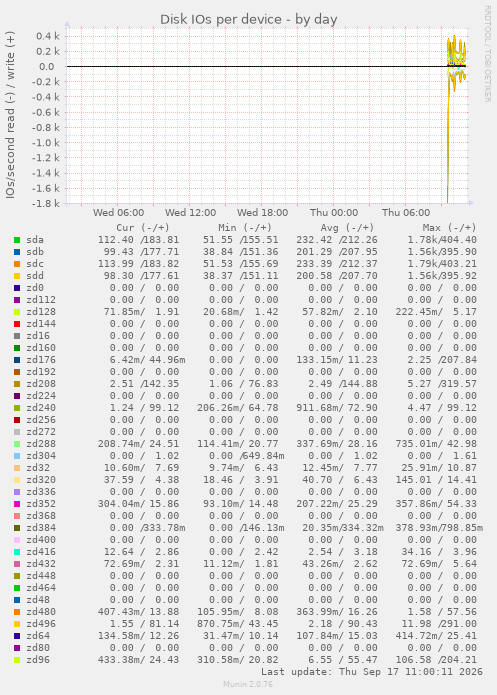
Task: Click the 'zd432' device label
Action: coord(41,564)
